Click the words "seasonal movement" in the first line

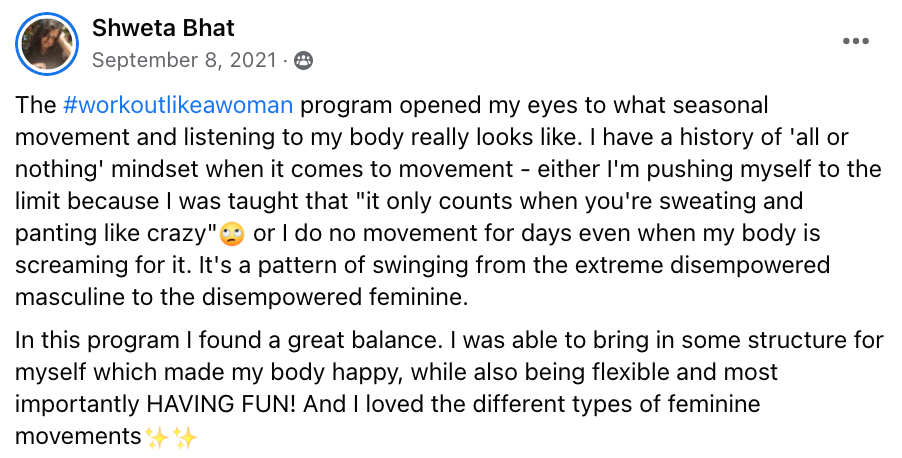pyautogui.click(x=690, y=105)
